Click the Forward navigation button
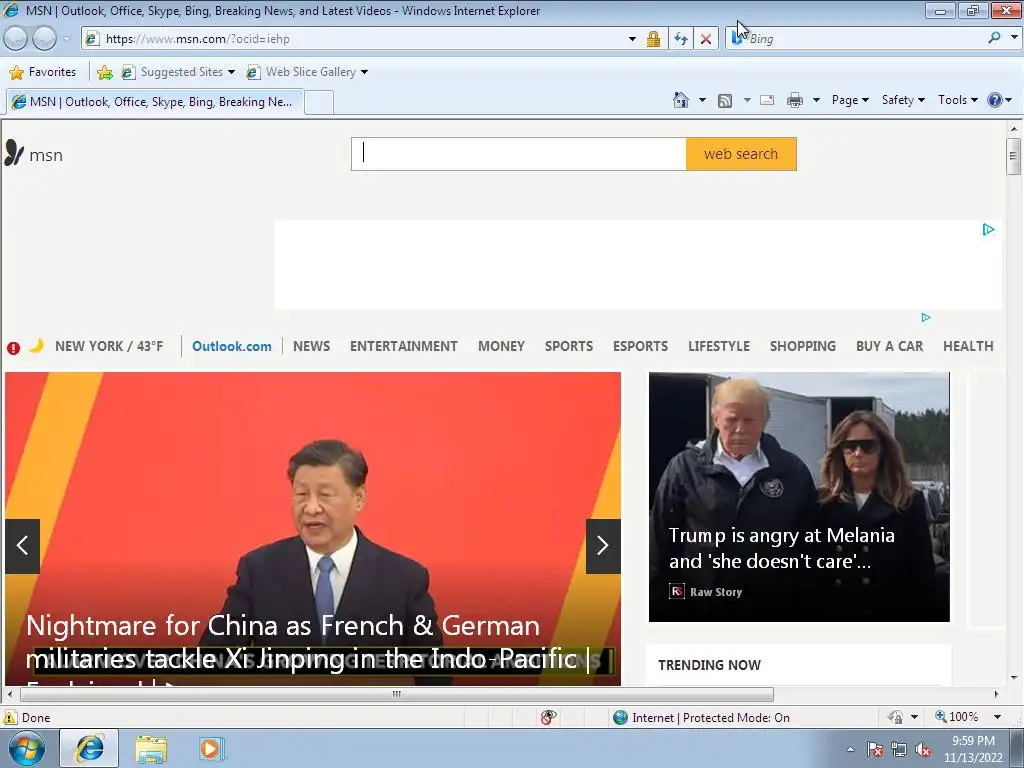The height and width of the screenshot is (768, 1024). (x=44, y=39)
